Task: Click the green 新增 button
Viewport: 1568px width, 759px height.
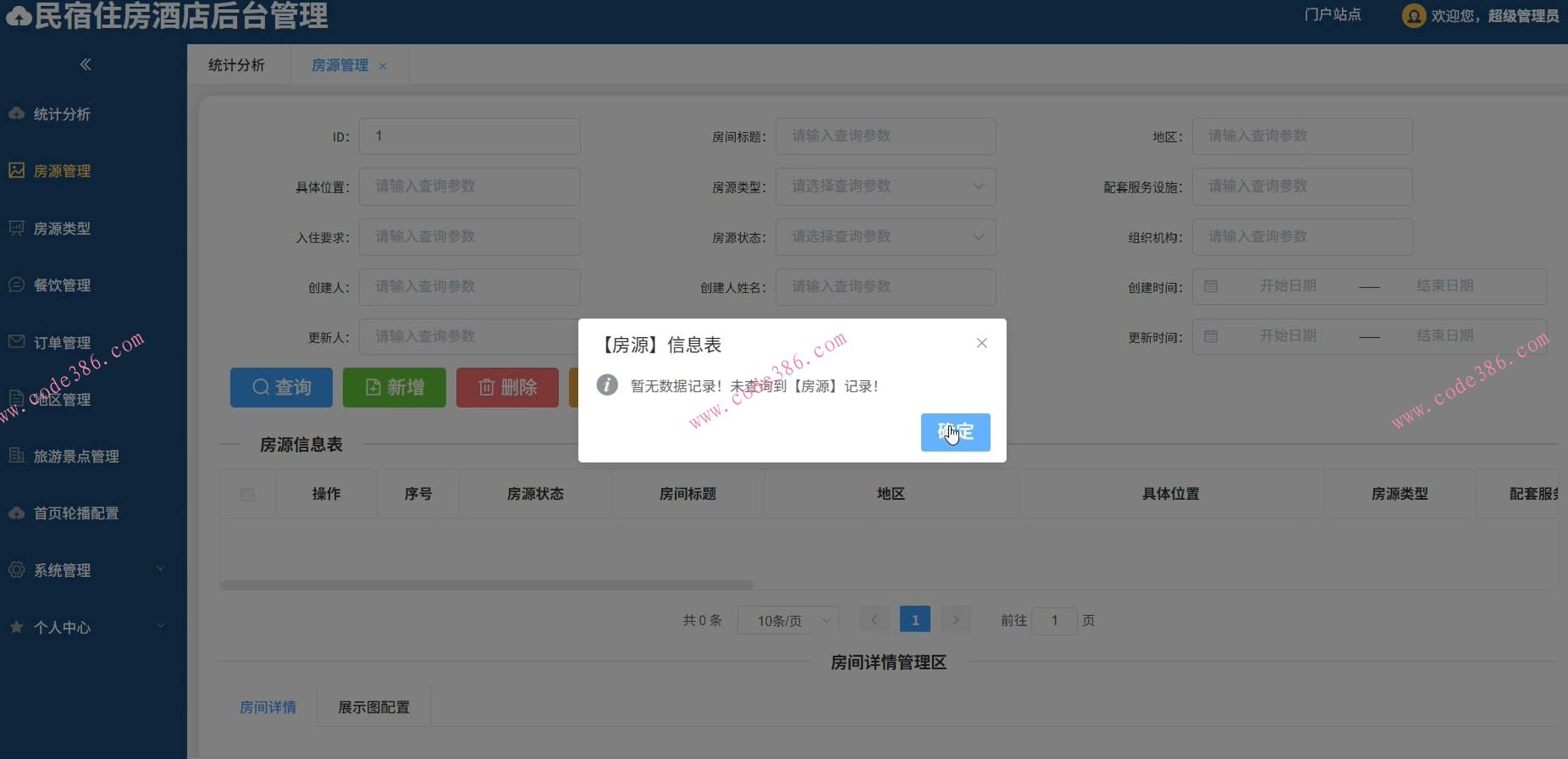Action: click(394, 387)
